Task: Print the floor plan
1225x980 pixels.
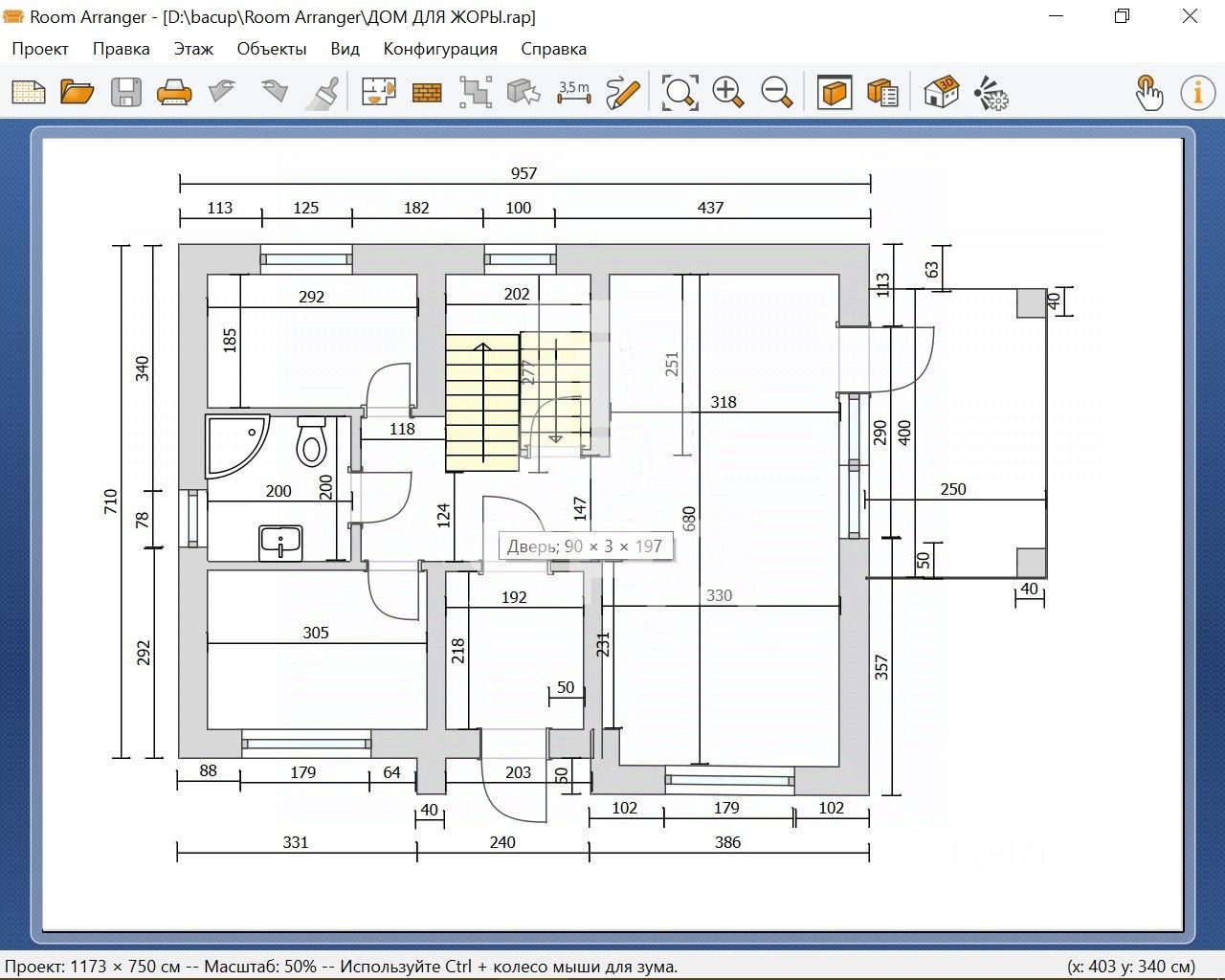Action: pos(174,93)
